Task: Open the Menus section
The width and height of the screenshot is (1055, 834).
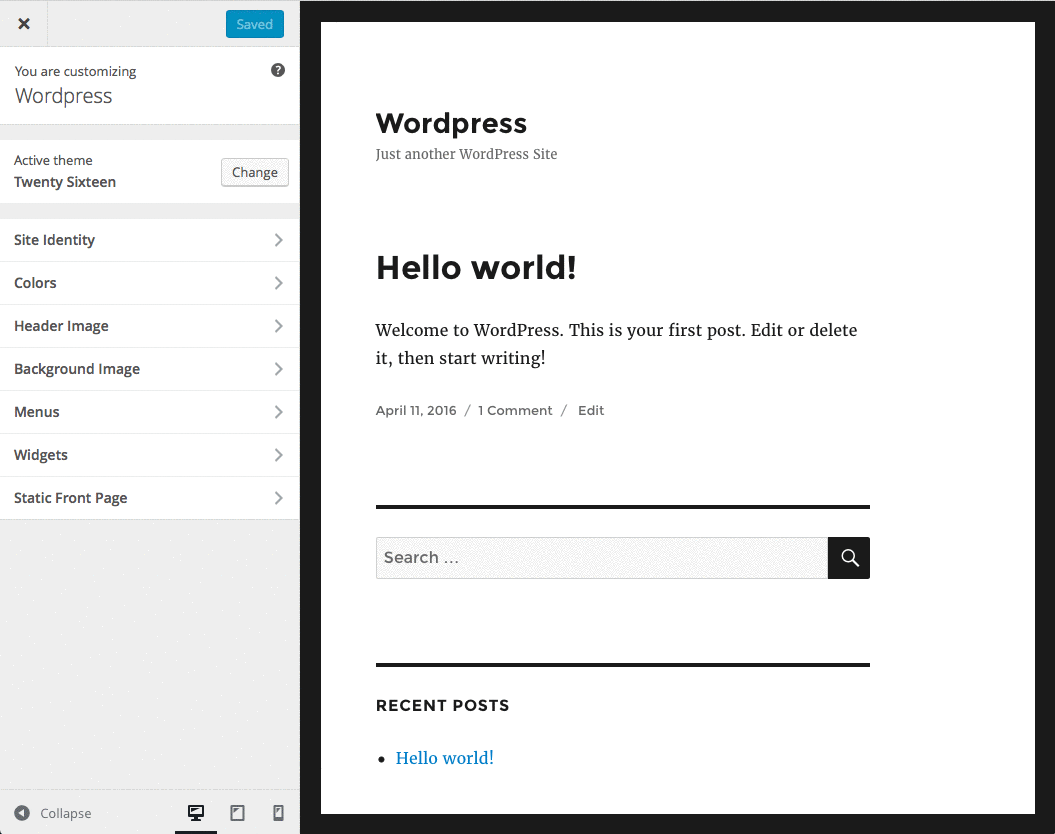Action: coord(149,412)
